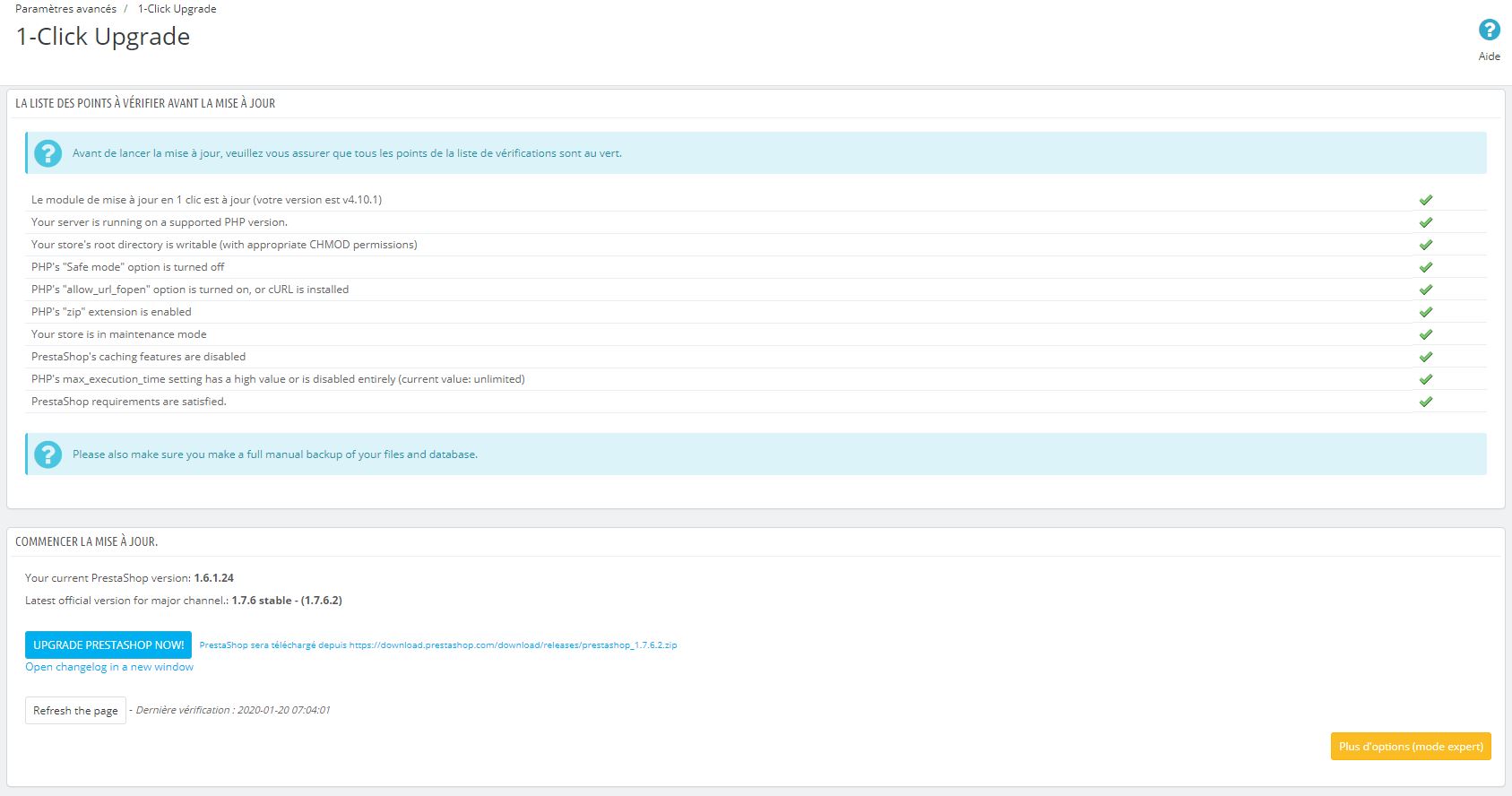Open Plus d'options (mode expert) button
1512x796 pixels.
[x=1411, y=746]
